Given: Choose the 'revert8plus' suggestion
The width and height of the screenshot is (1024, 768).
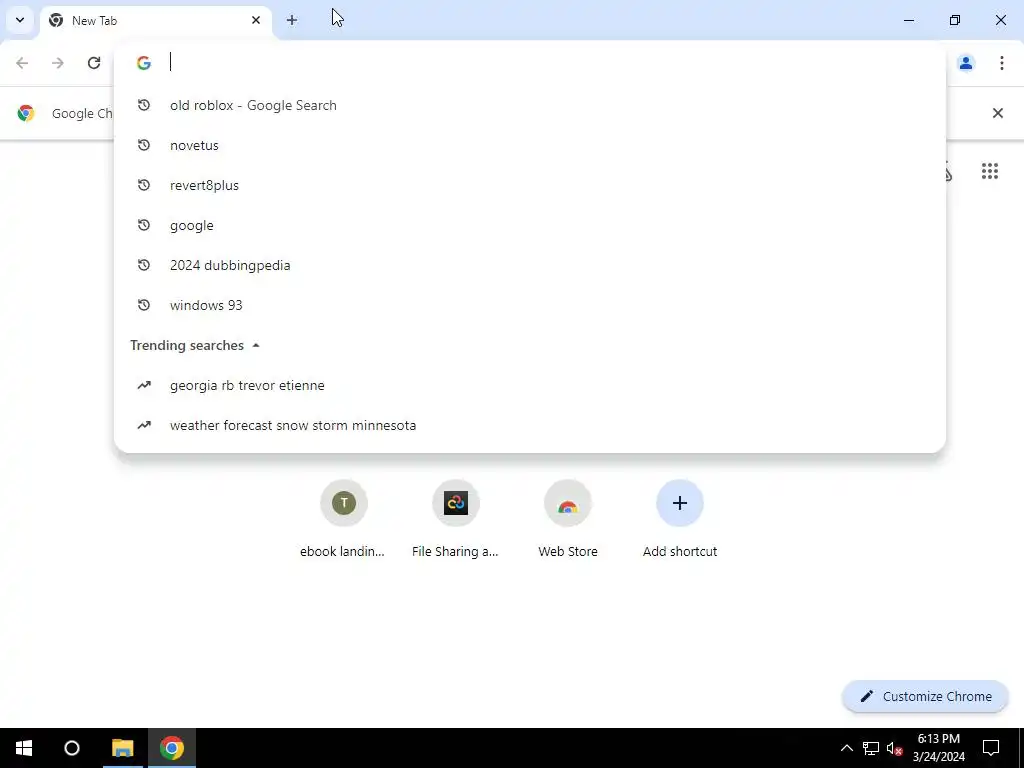Looking at the screenshot, I should [x=530, y=185].
